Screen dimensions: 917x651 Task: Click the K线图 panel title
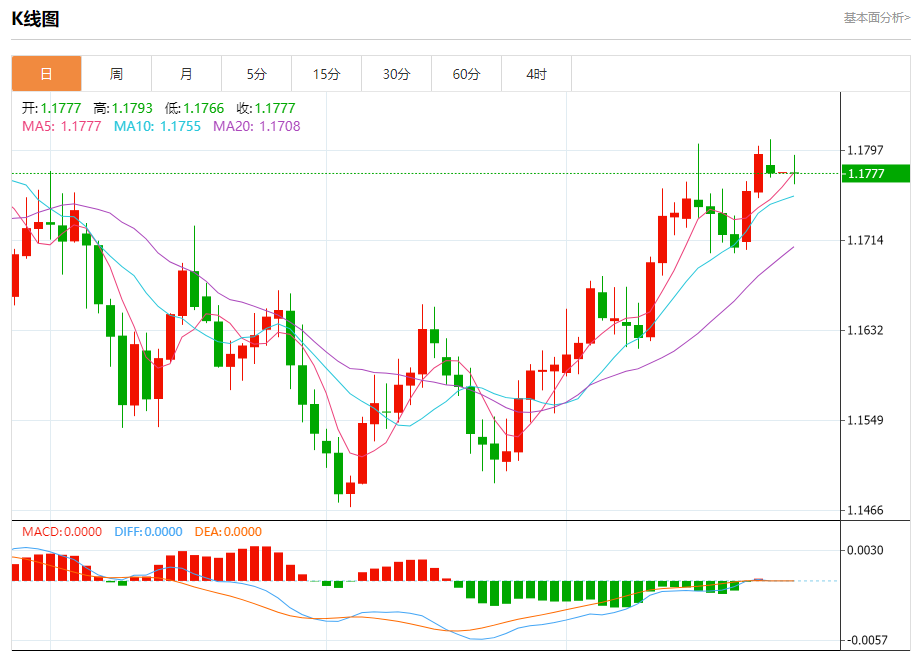(35, 18)
